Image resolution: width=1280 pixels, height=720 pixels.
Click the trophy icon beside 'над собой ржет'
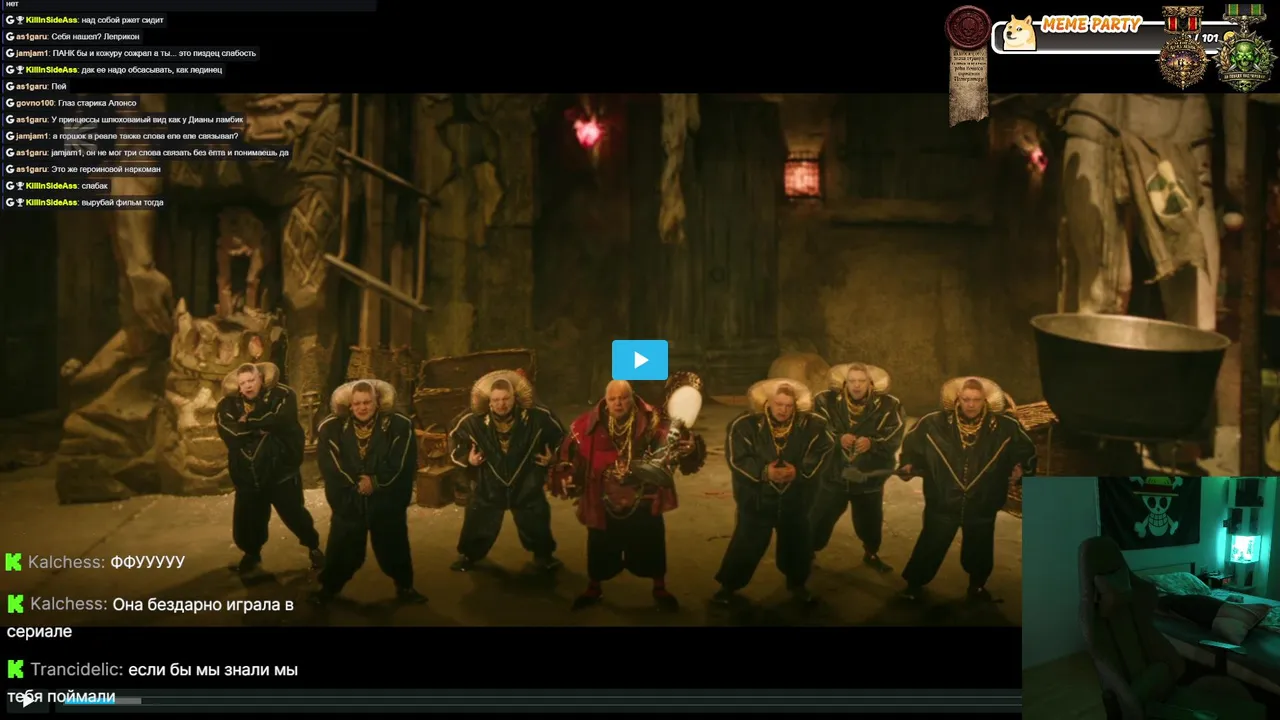(x=20, y=20)
